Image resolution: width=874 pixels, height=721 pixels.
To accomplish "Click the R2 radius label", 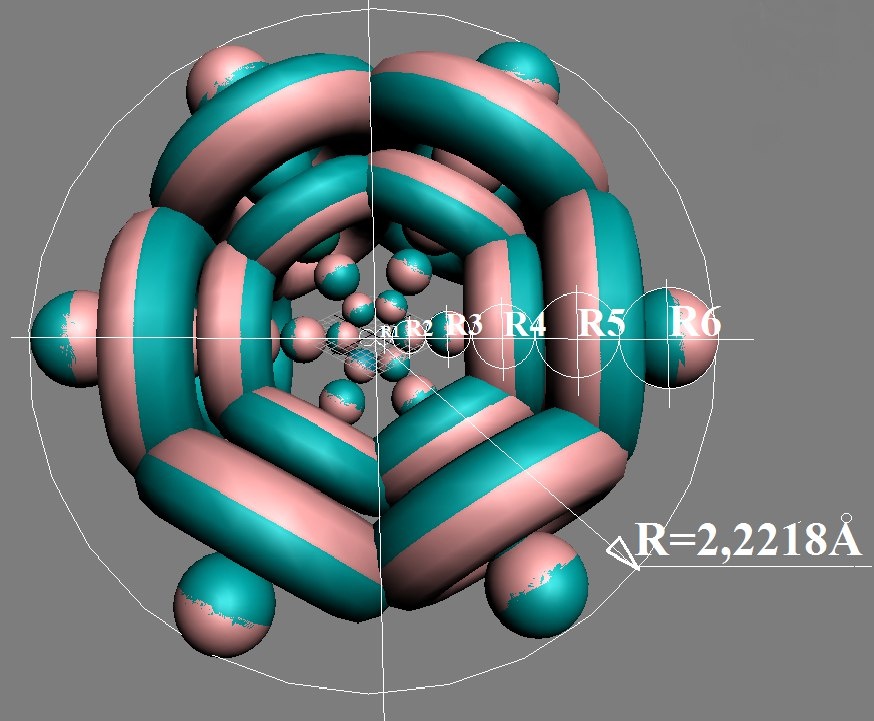I will click(x=419, y=328).
